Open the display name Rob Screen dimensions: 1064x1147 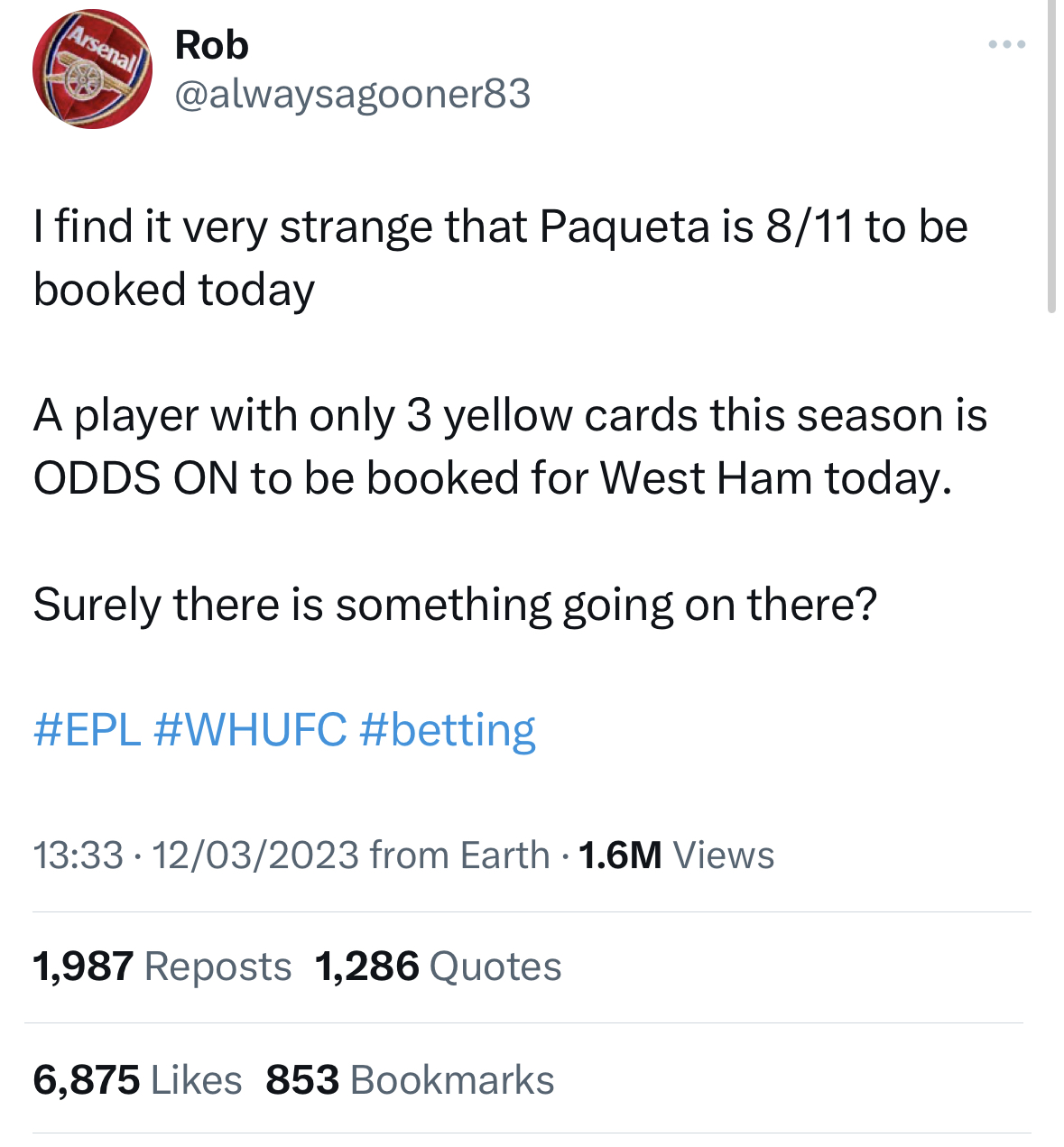[x=211, y=44]
